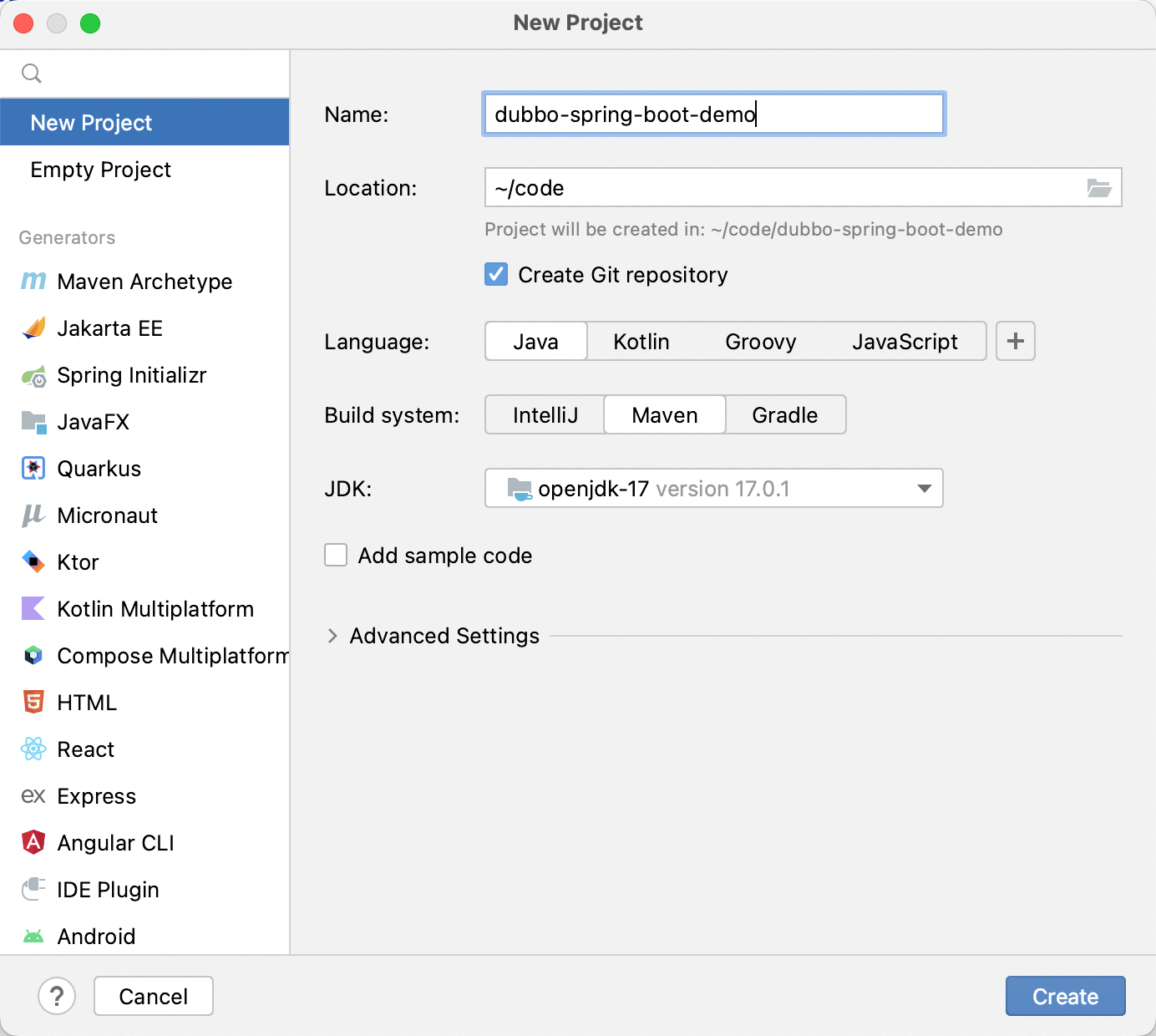Click the Angular CLI icon
The height and width of the screenshot is (1036, 1156).
pos(33,843)
